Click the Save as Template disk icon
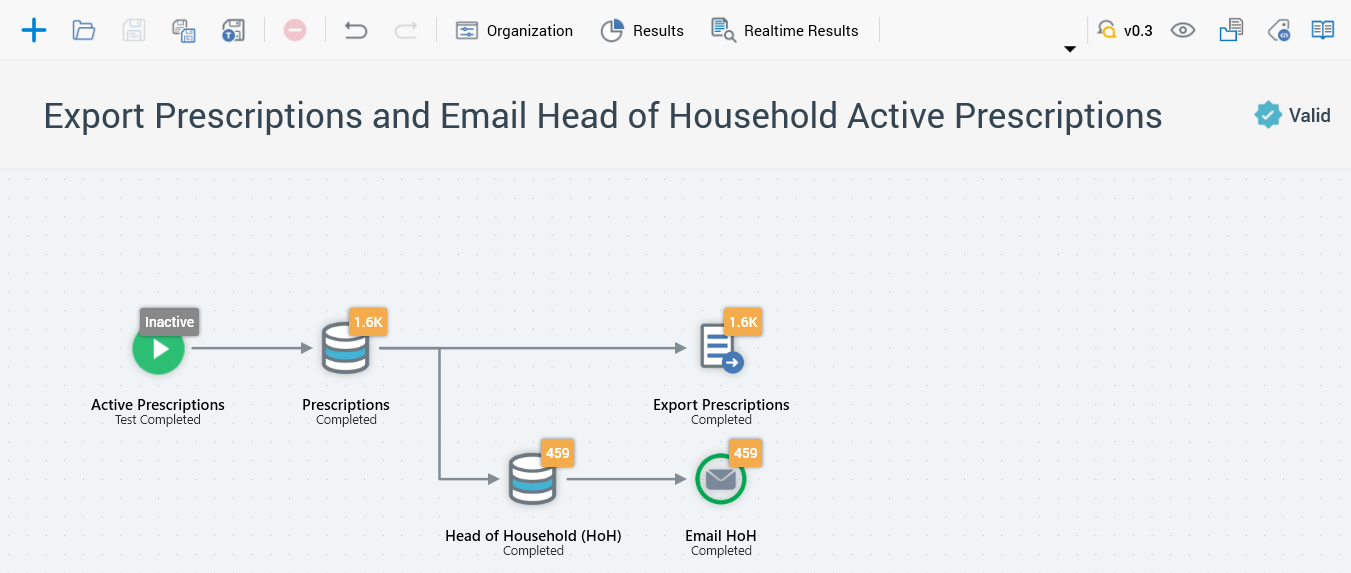The height and width of the screenshot is (573, 1351). point(233,30)
